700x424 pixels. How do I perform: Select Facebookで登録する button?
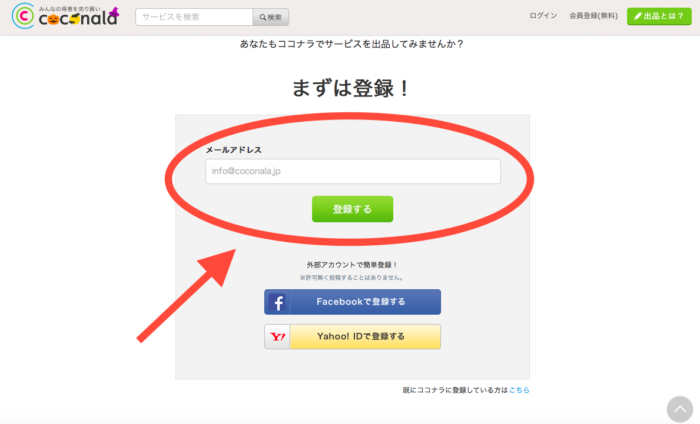tap(352, 302)
